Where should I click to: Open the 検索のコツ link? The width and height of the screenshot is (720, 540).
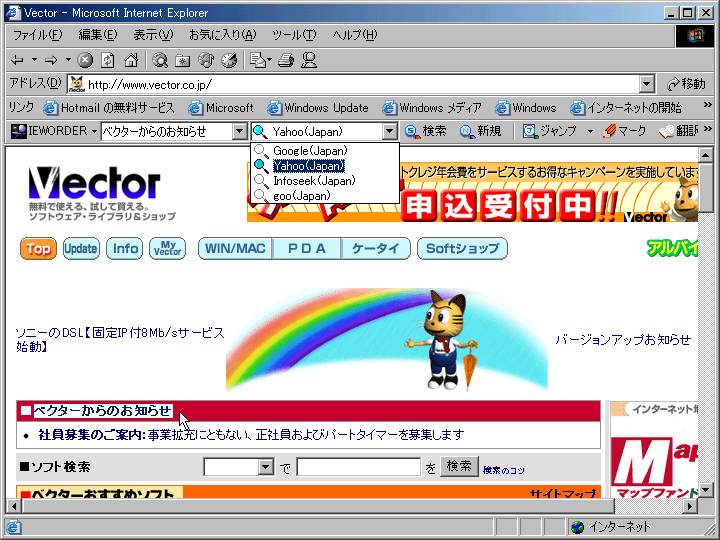[x=503, y=470]
